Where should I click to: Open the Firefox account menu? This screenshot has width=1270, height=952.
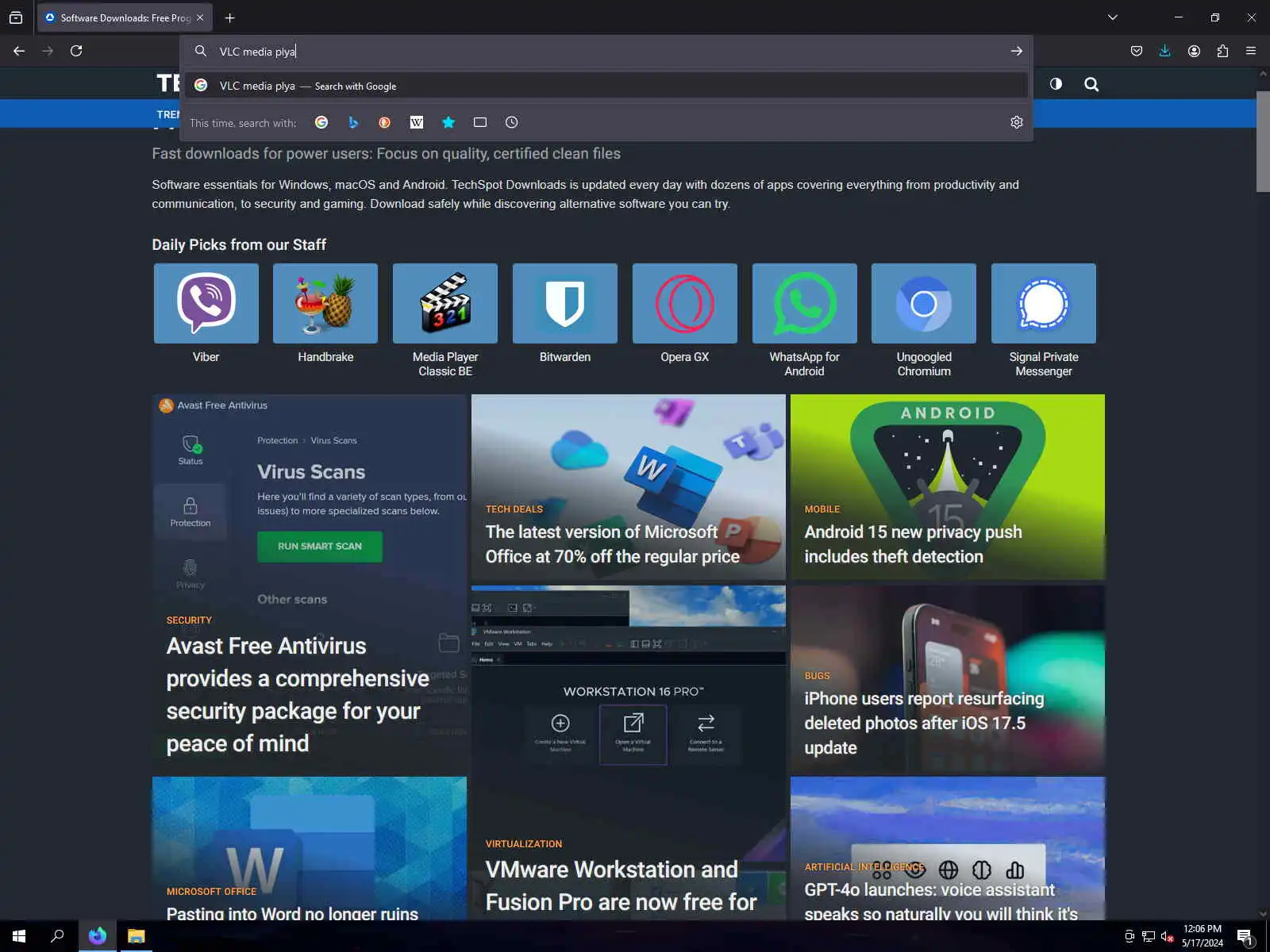coord(1194,51)
